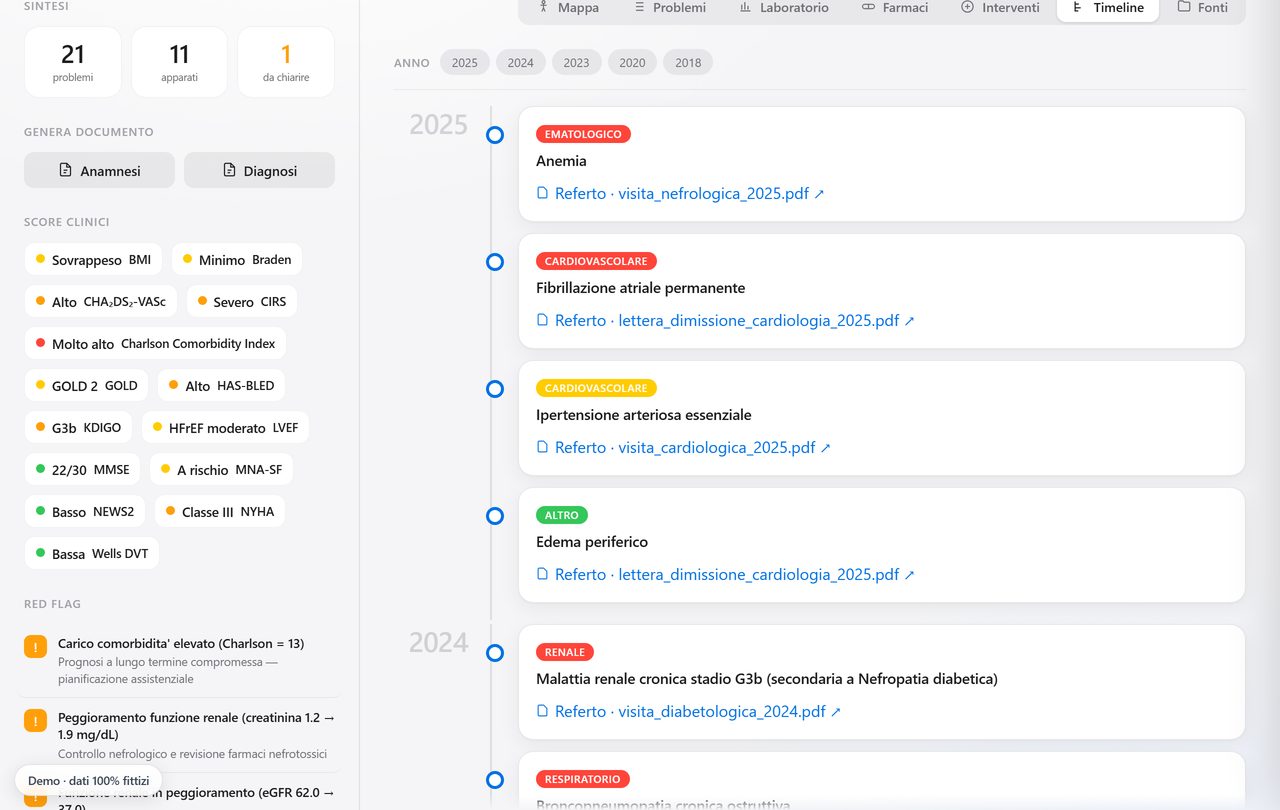Filter the timeline by the 2025 year chip

coord(465,62)
